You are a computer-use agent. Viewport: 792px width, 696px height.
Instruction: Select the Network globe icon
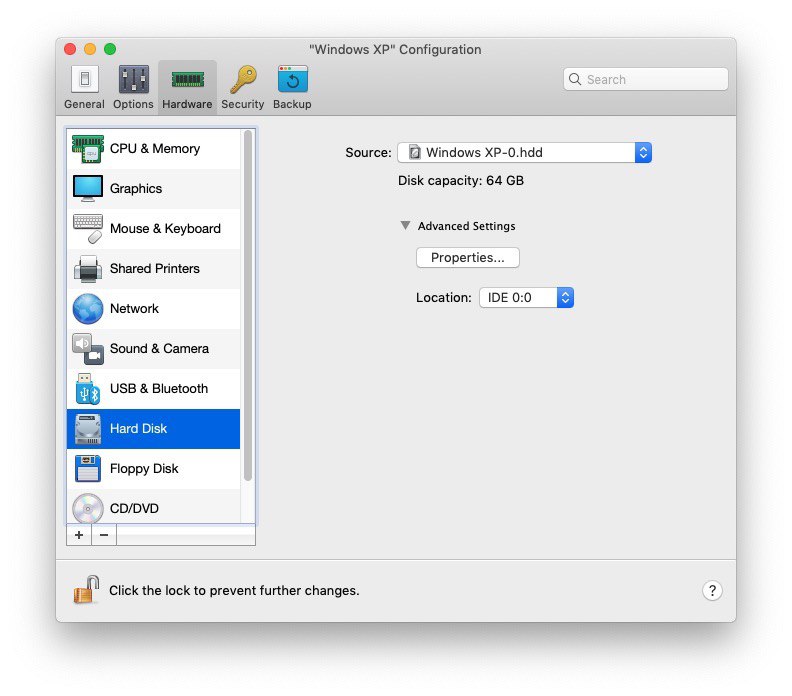(88, 309)
